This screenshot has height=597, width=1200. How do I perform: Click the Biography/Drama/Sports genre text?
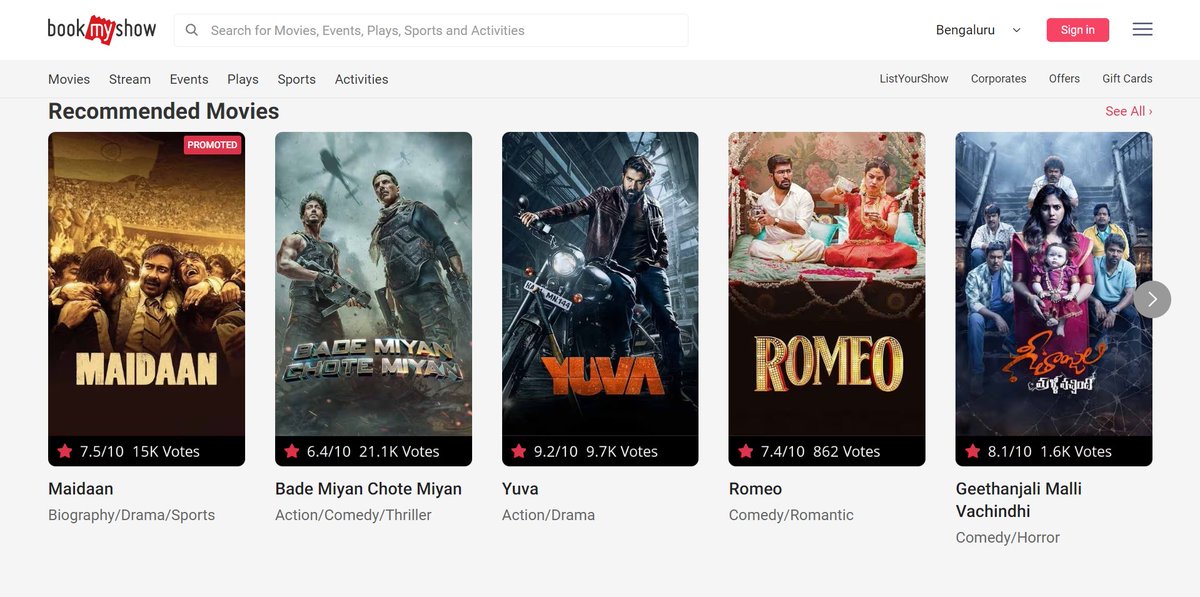[131, 515]
